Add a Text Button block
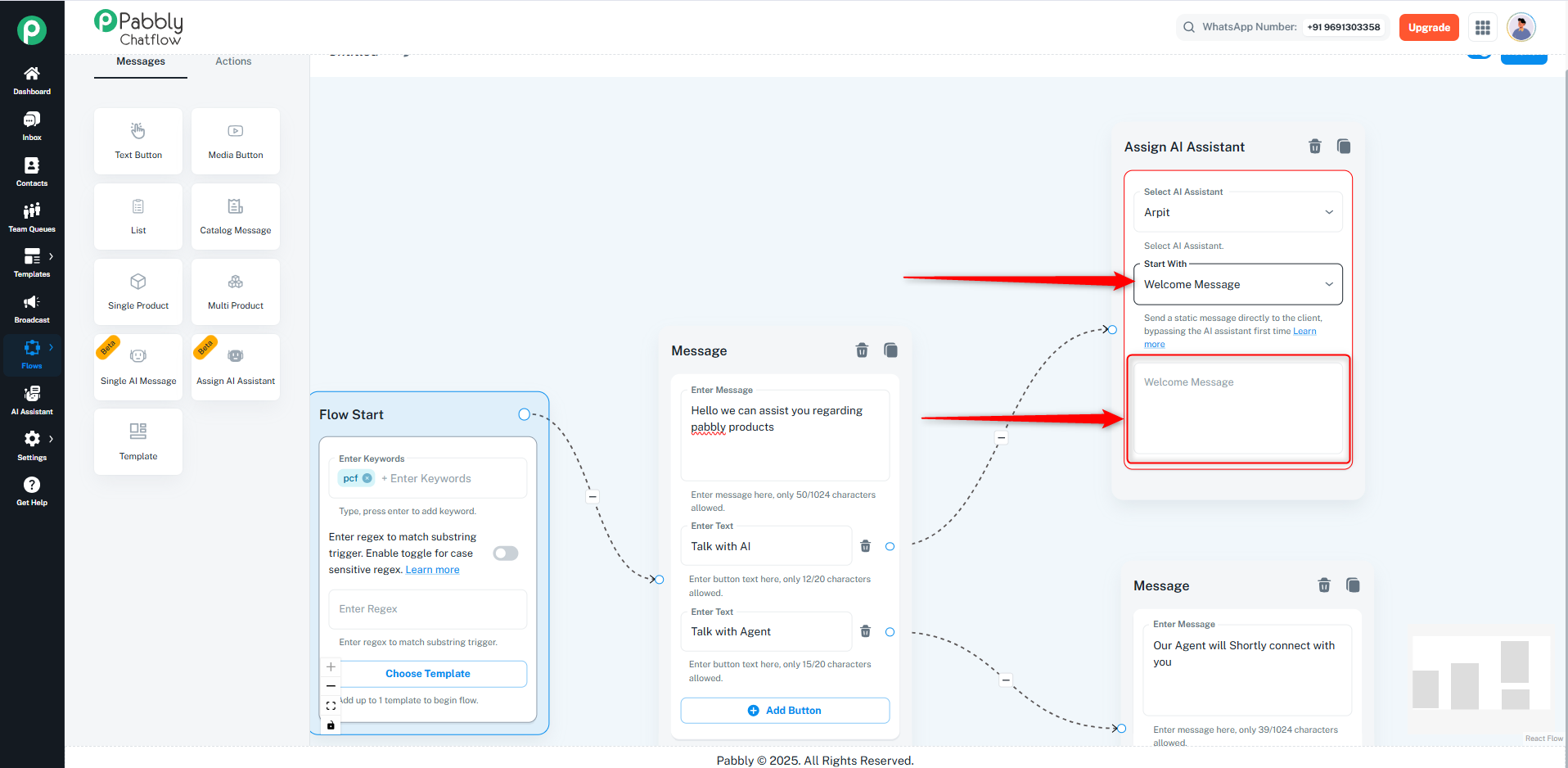1568x768 pixels. [138, 141]
